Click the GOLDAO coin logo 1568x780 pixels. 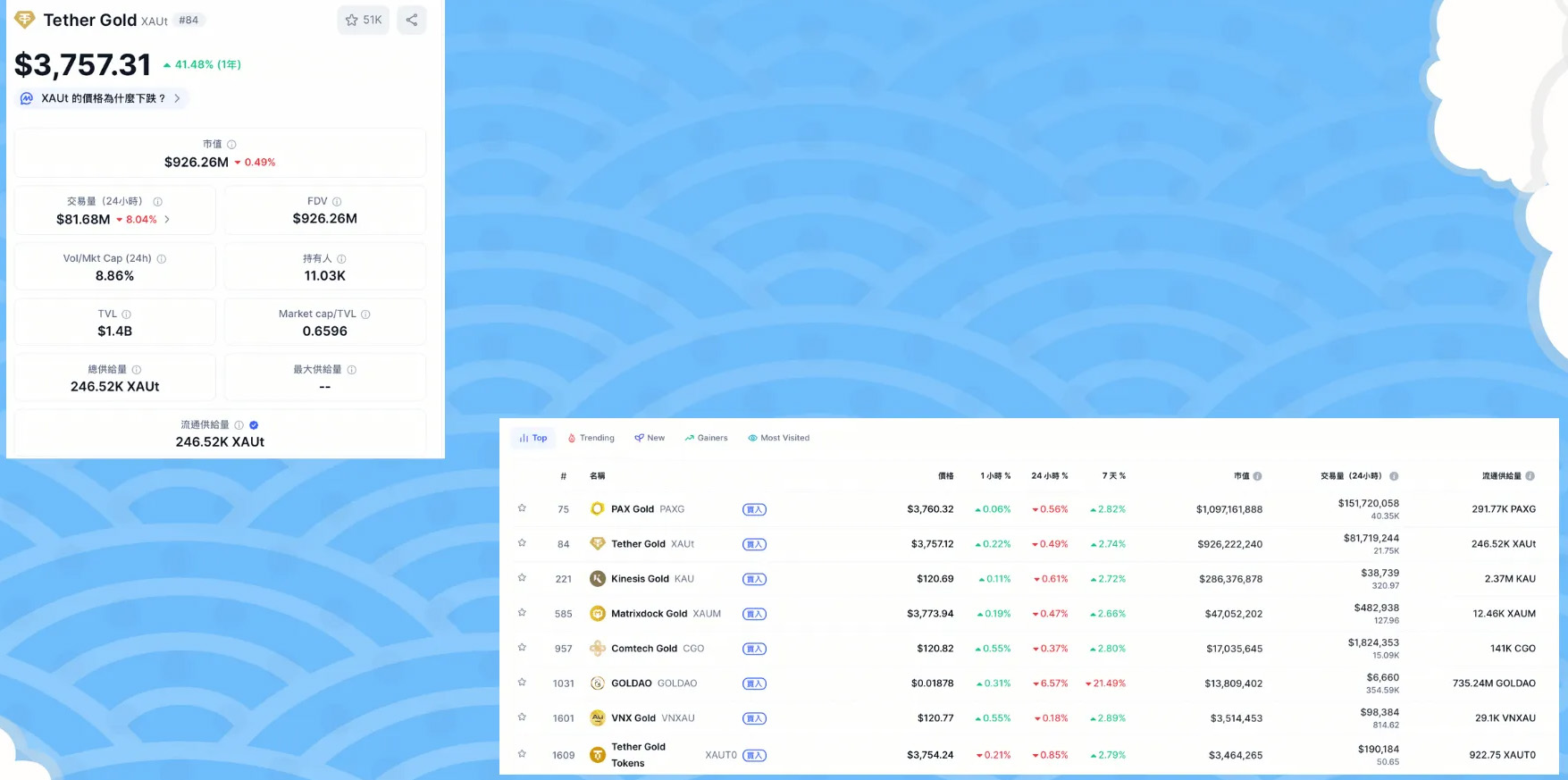tap(598, 684)
